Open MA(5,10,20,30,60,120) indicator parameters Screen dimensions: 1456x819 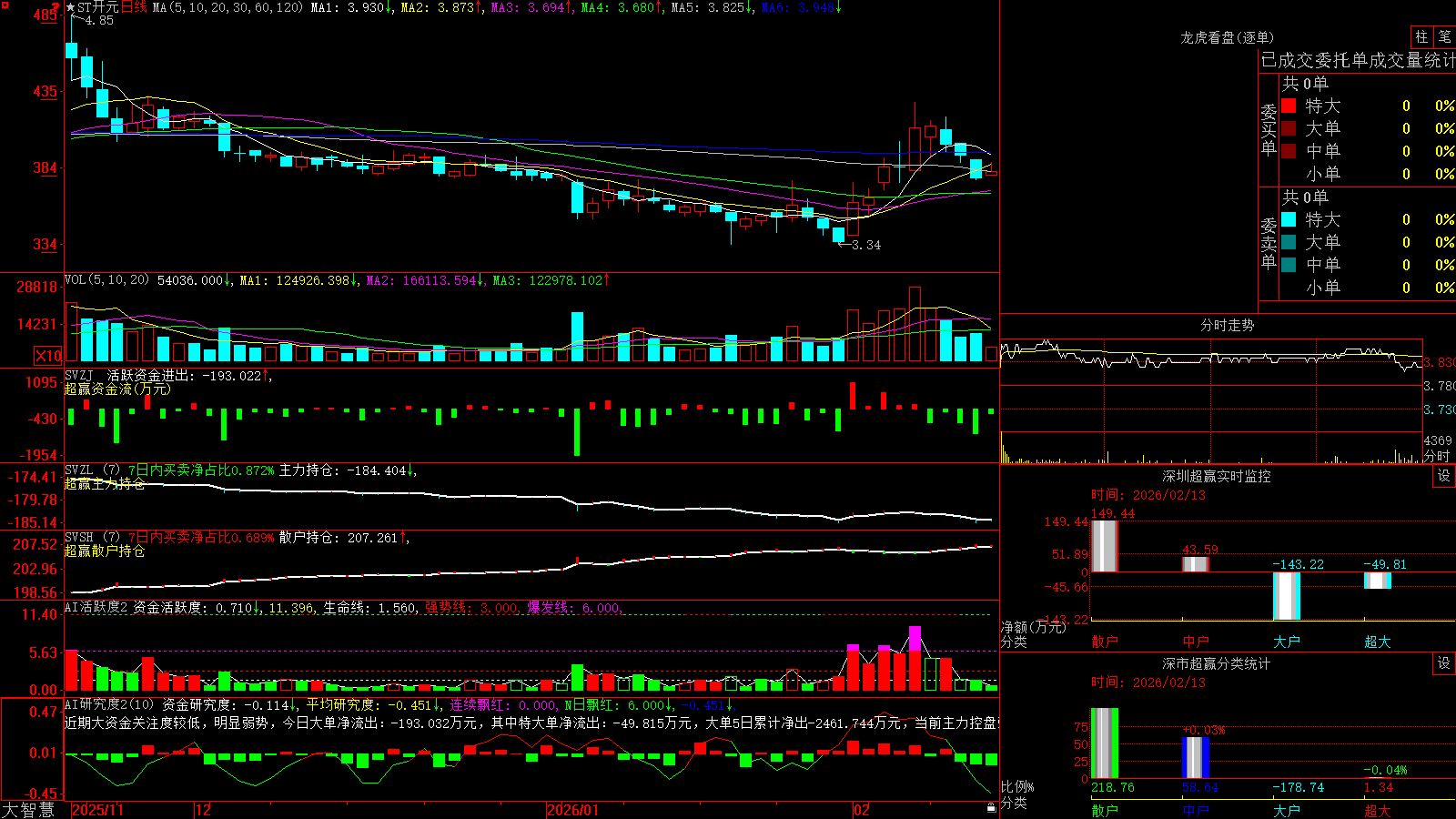(227, 7)
